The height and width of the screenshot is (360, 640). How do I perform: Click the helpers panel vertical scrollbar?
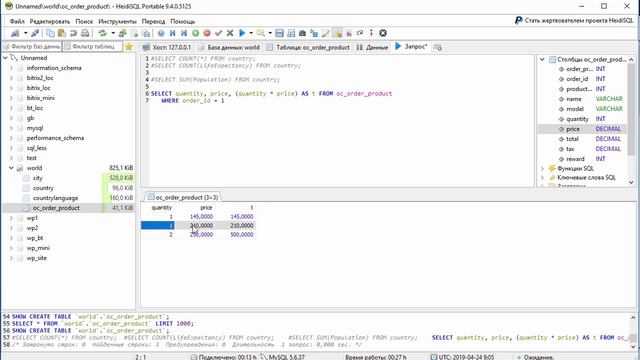[x=631, y=121]
